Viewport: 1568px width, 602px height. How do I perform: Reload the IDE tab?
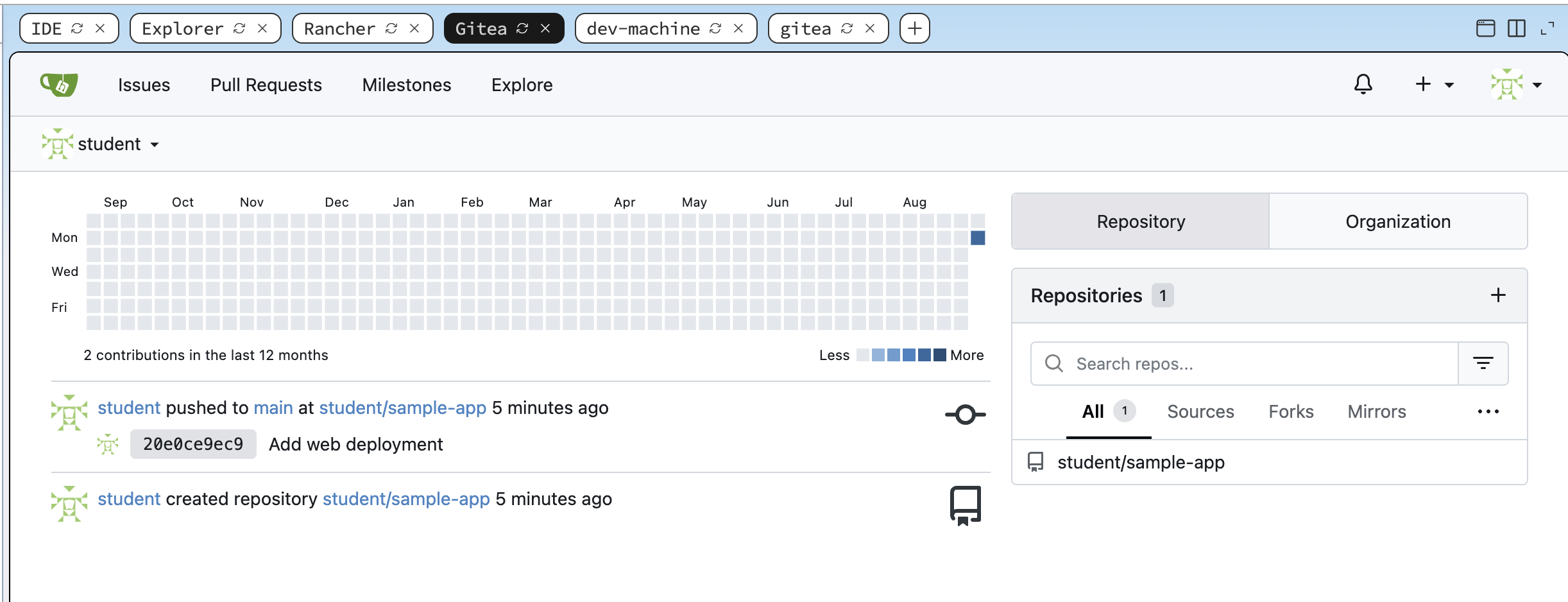77,28
